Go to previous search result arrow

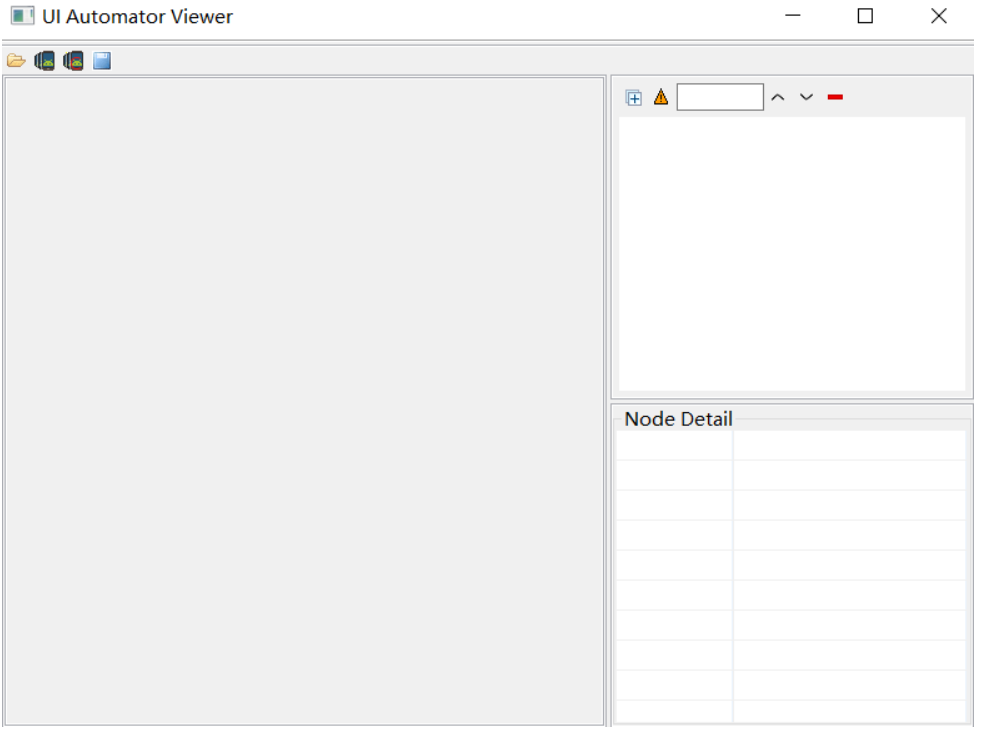[778, 97]
